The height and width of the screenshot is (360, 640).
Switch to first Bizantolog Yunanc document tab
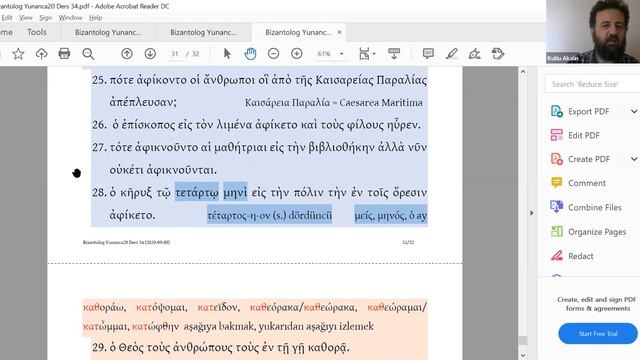coord(108,32)
